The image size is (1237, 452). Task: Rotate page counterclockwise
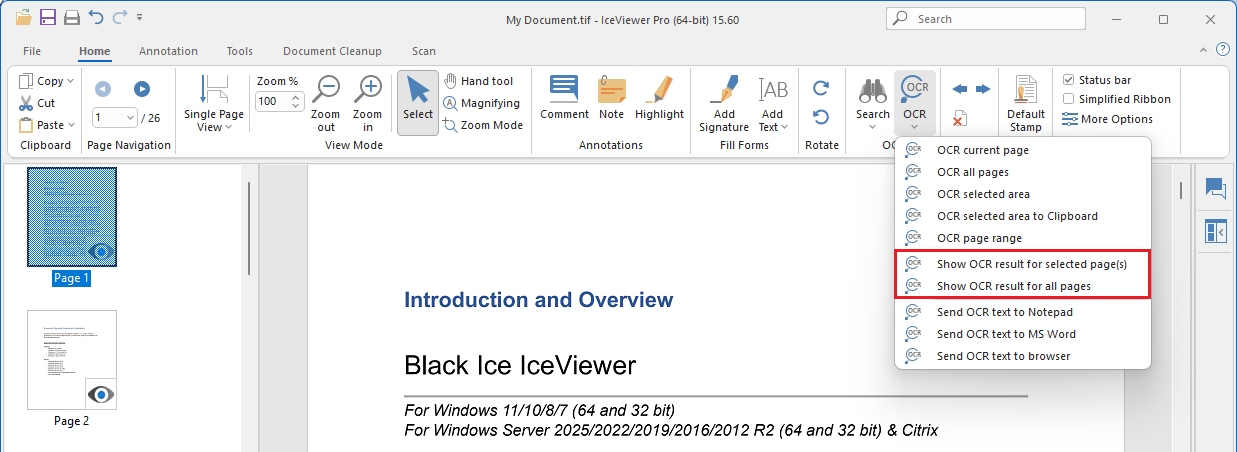(821, 118)
